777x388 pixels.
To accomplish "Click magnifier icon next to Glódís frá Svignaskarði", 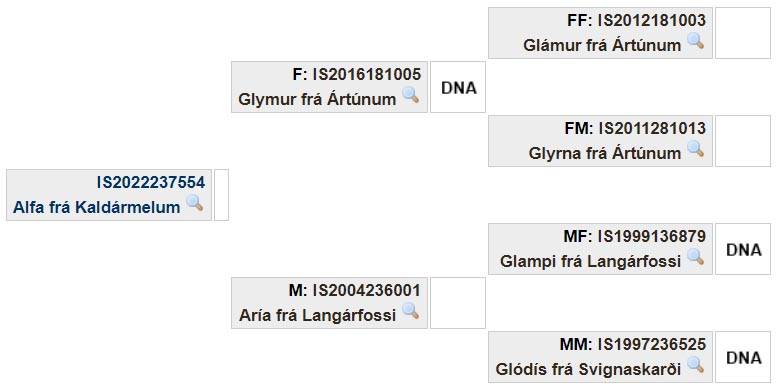I will coord(695,365).
